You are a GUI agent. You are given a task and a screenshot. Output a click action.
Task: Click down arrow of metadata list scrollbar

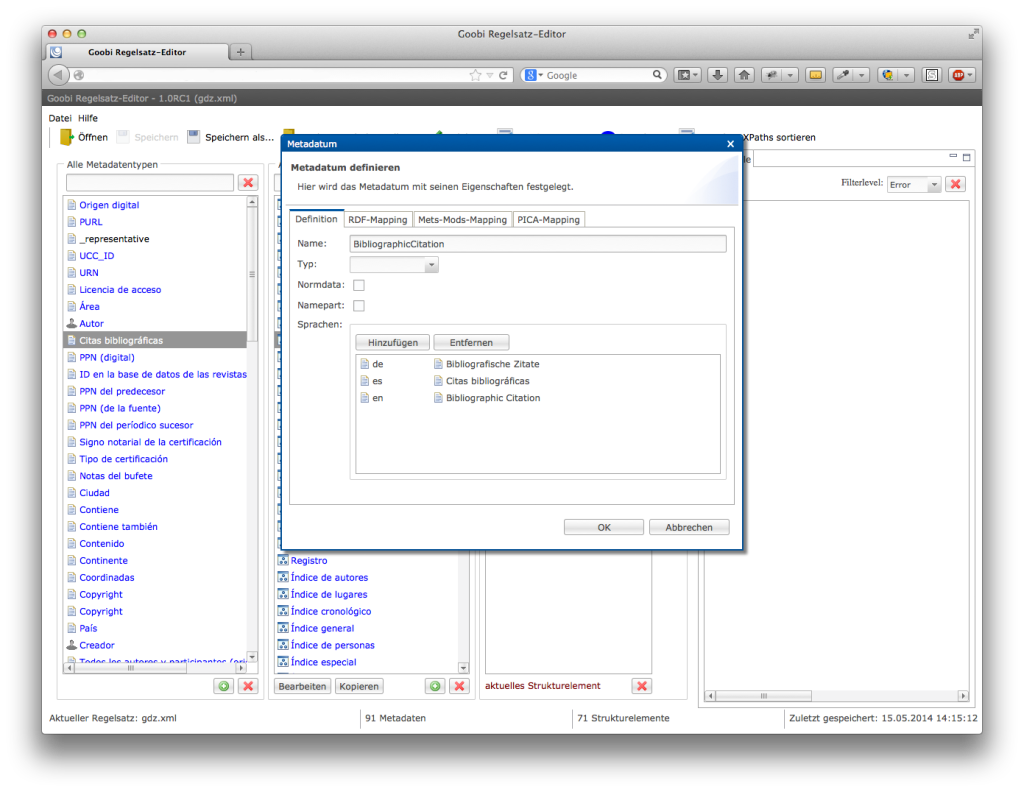point(252,657)
